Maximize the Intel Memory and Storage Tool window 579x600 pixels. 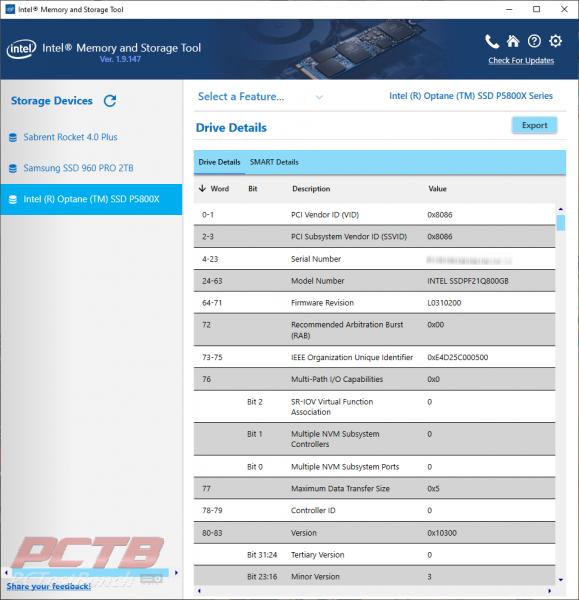(537, 9)
